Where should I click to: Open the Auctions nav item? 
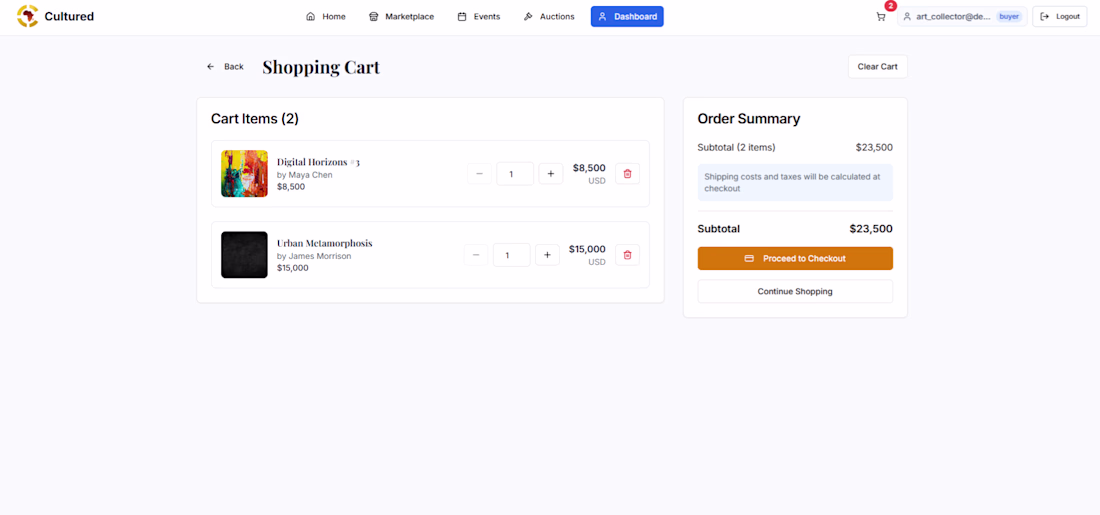coord(549,16)
